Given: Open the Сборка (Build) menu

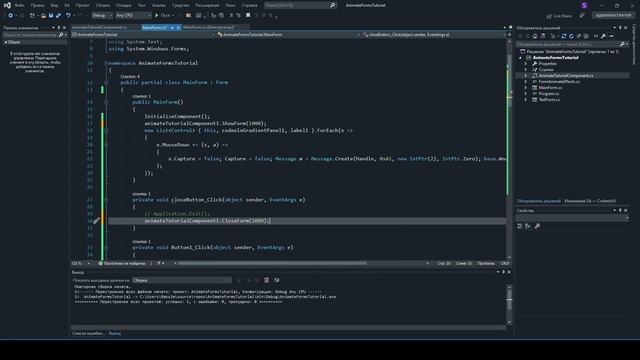Looking at the screenshot, I should coord(102,5).
